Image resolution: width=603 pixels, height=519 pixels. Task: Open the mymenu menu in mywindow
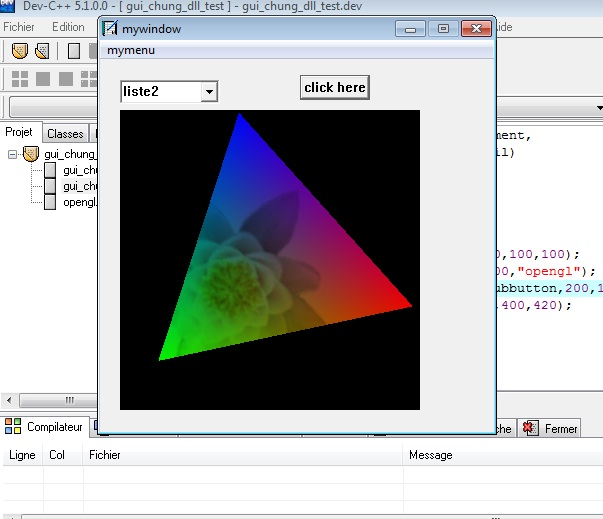pos(131,50)
